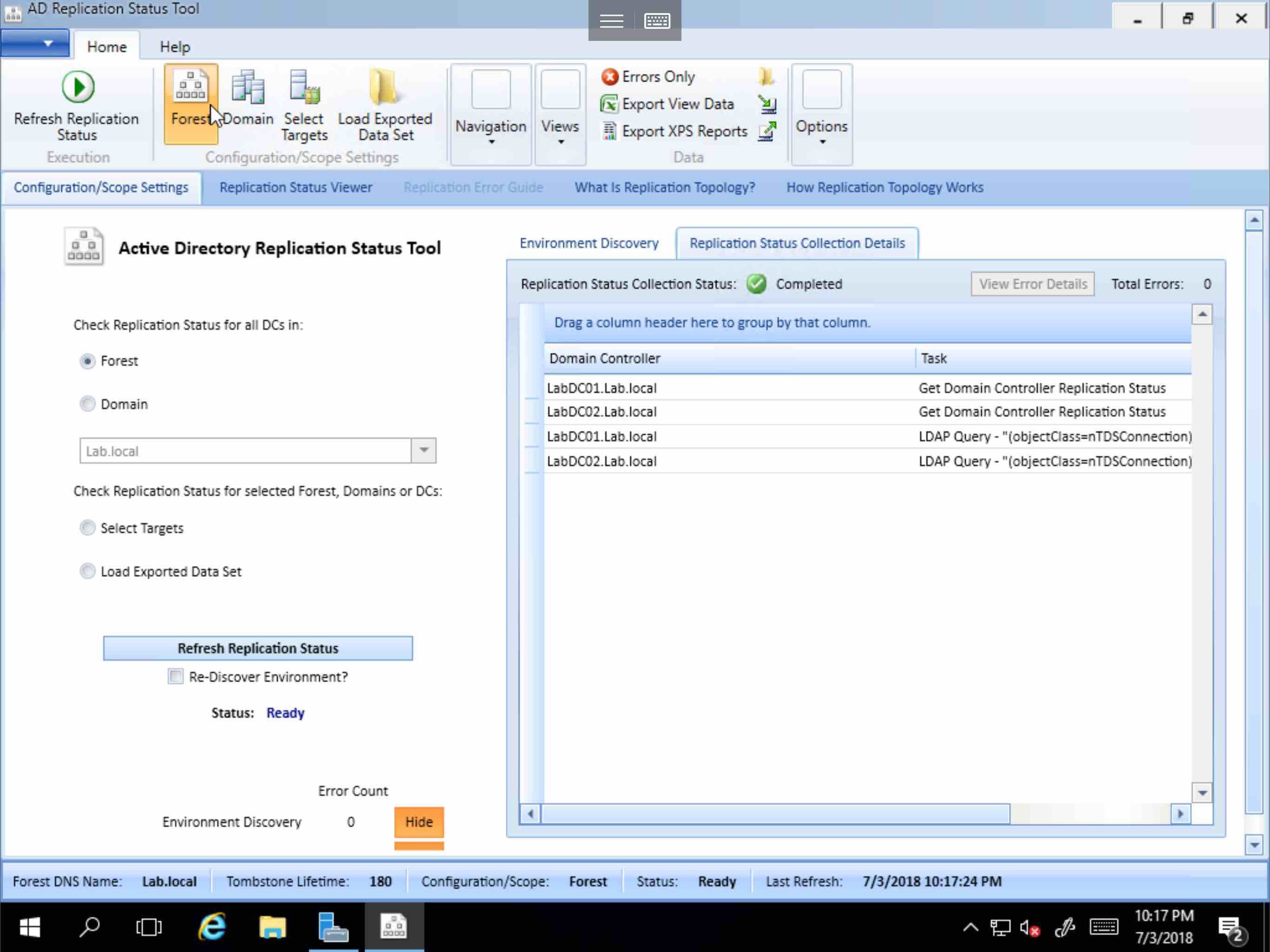The height and width of the screenshot is (952, 1270).
Task: Expand the Views ribbon dropdown
Action: pos(560,114)
